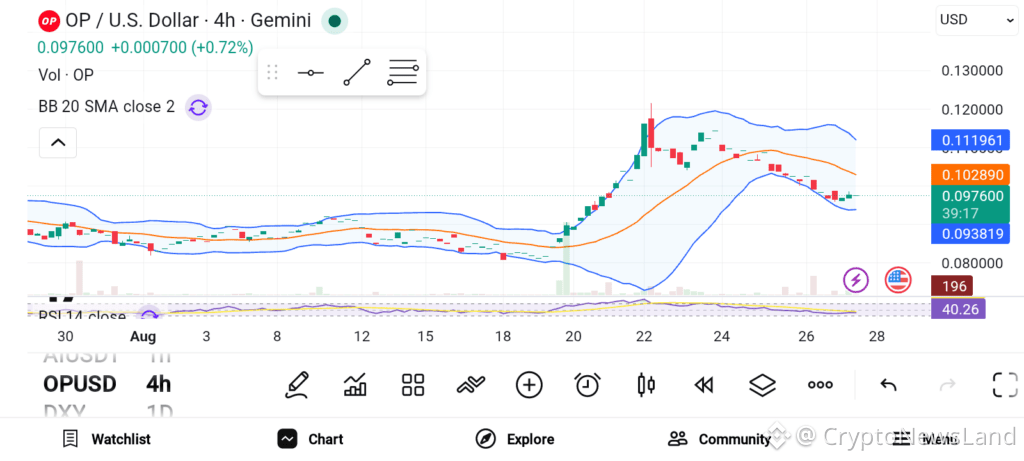The width and height of the screenshot is (1024, 461).
Task: Undo last action with the back arrow
Action: tap(888, 385)
